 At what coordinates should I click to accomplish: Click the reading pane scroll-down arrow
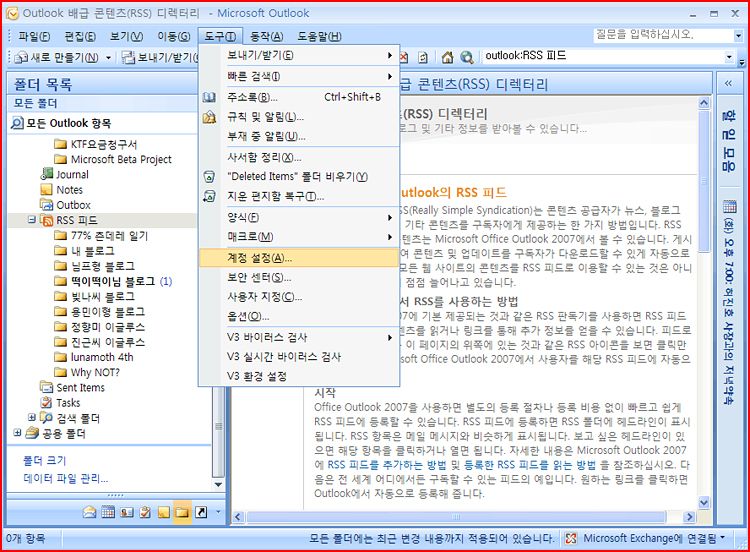[704, 502]
